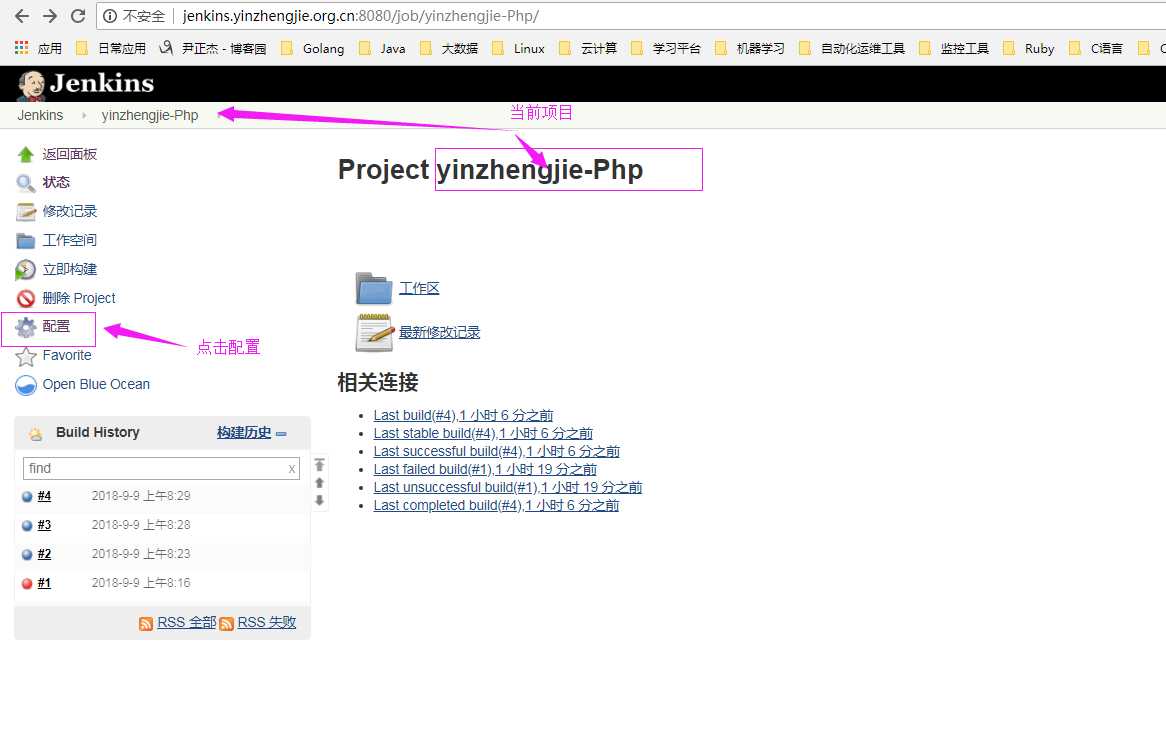Open the Linux bookmarks folder
Image resolution: width=1166 pixels, height=748 pixels.
click(518, 48)
